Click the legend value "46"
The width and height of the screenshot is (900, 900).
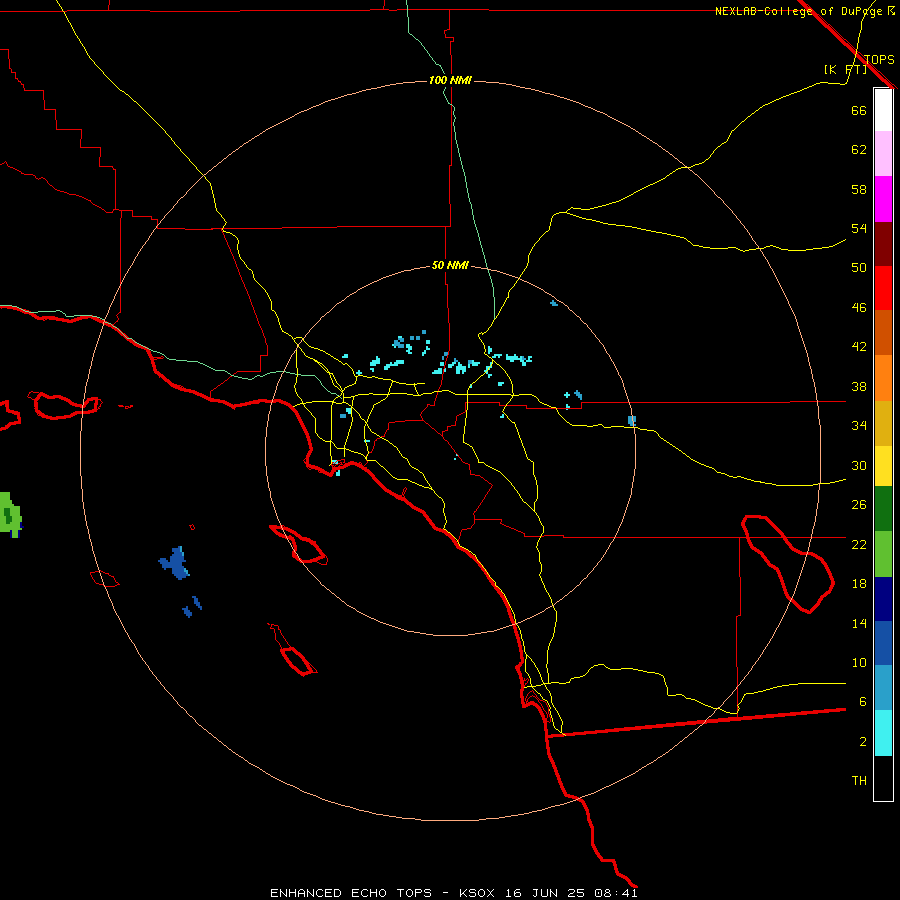pyautogui.click(x=859, y=308)
